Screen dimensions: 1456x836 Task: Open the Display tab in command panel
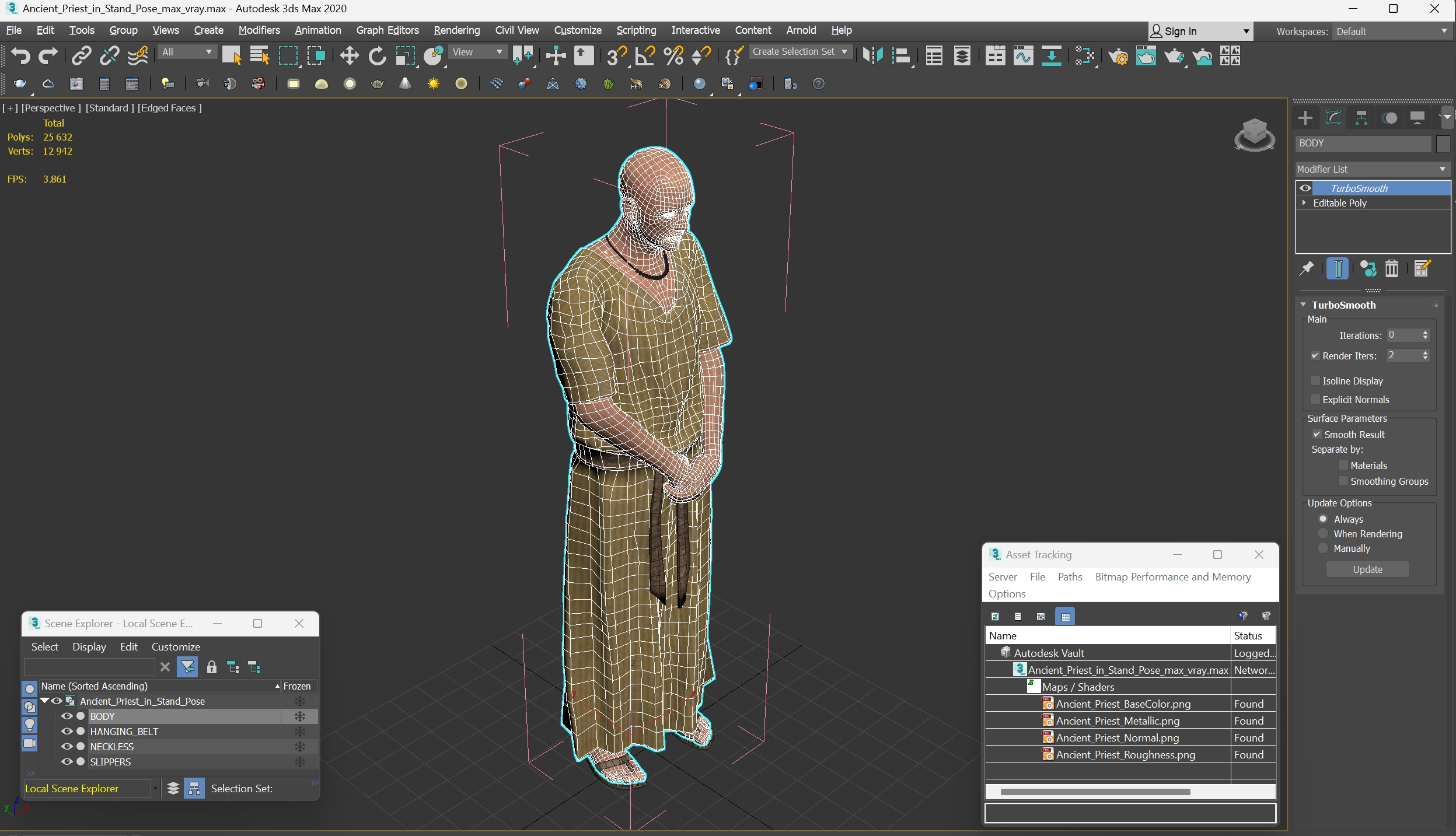click(x=1417, y=118)
